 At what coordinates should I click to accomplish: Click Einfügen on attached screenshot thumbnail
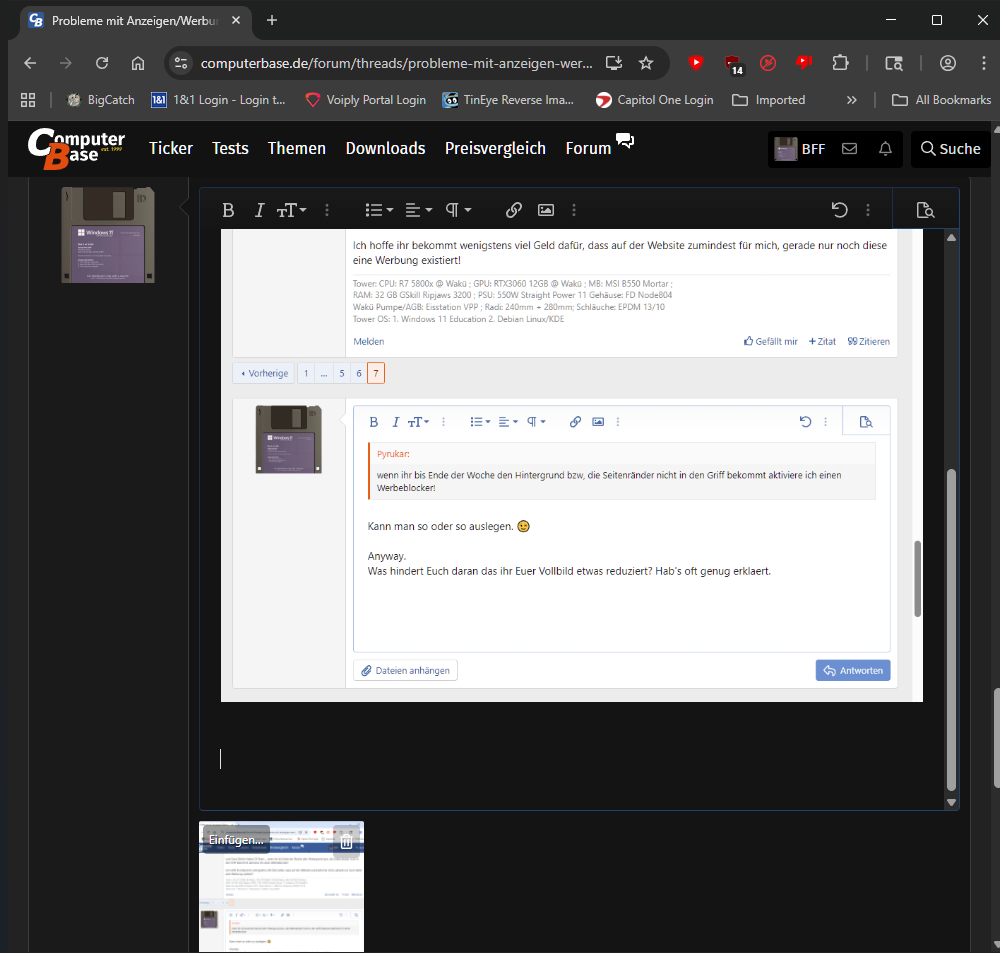[236, 840]
